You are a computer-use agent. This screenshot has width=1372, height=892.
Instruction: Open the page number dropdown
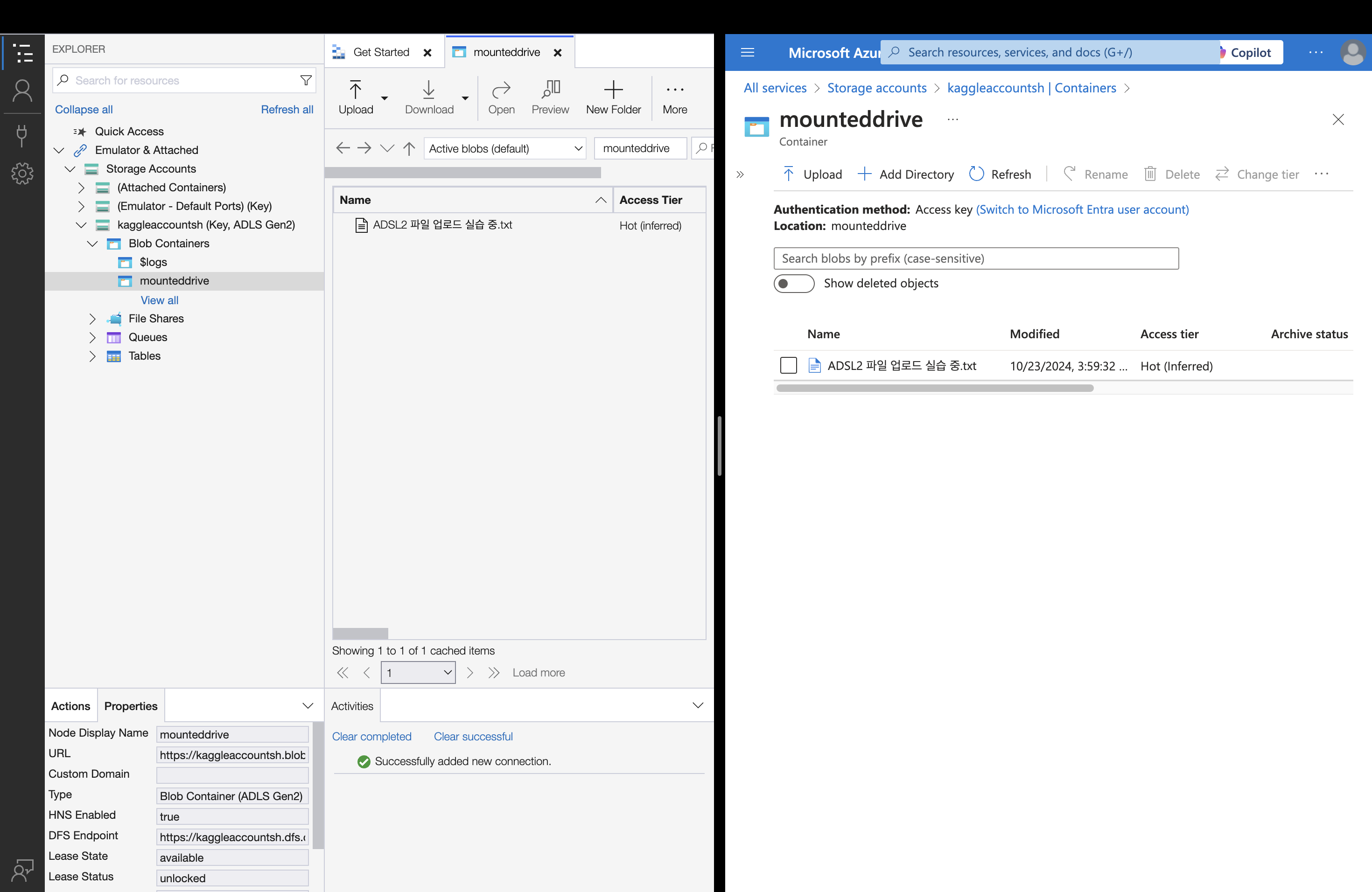tap(418, 672)
